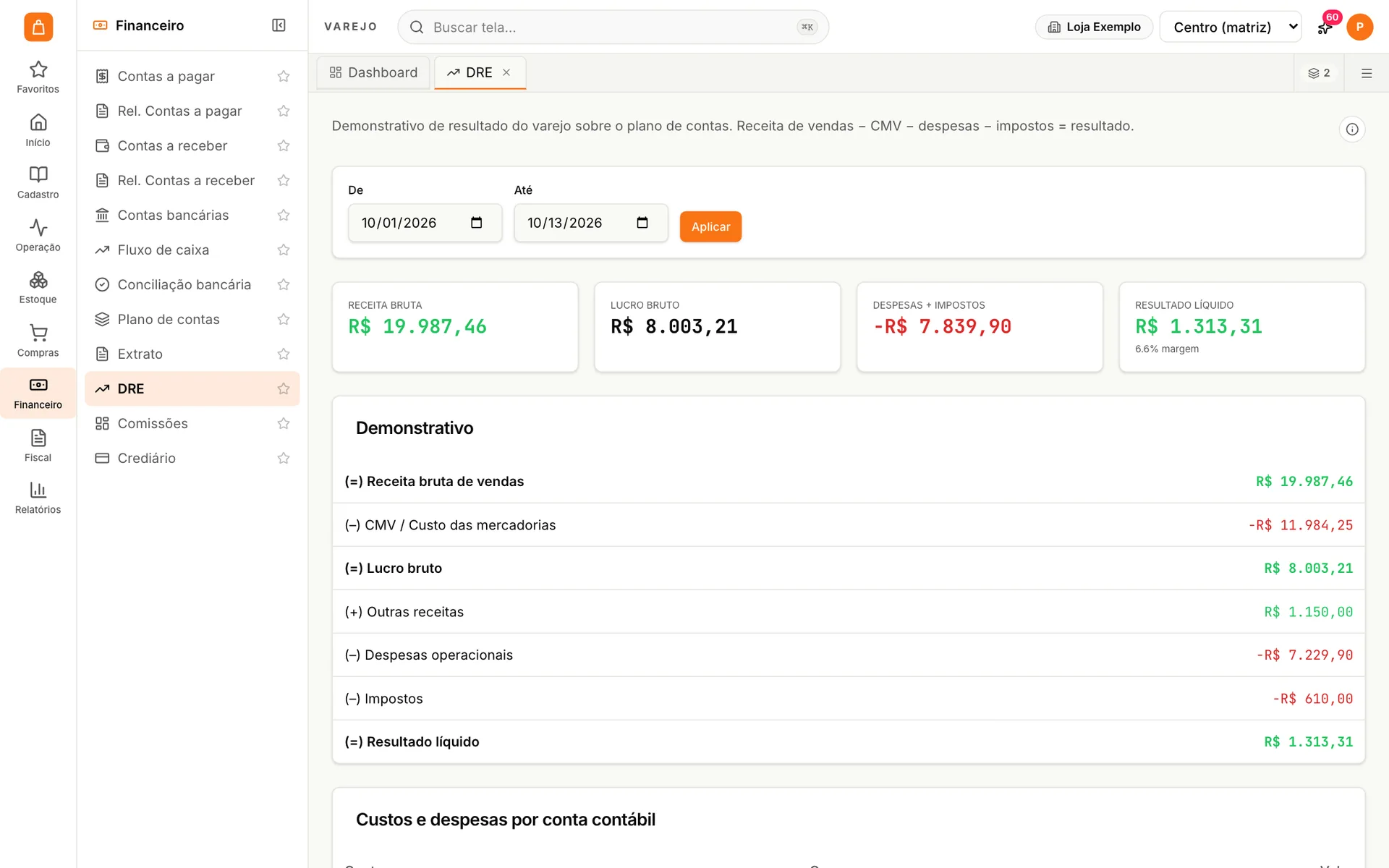Collapse the Financeiro sidebar panel
This screenshot has height=868, width=1389.
[x=279, y=25]
